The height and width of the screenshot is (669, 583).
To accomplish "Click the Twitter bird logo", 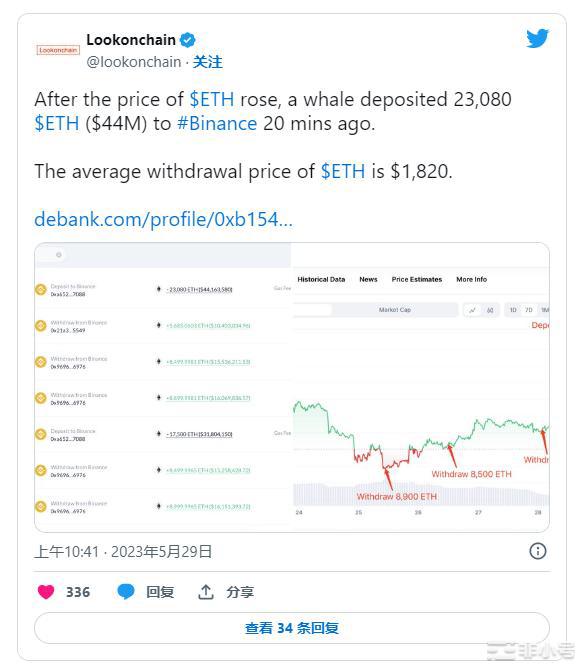I will [x=537, y=38].
